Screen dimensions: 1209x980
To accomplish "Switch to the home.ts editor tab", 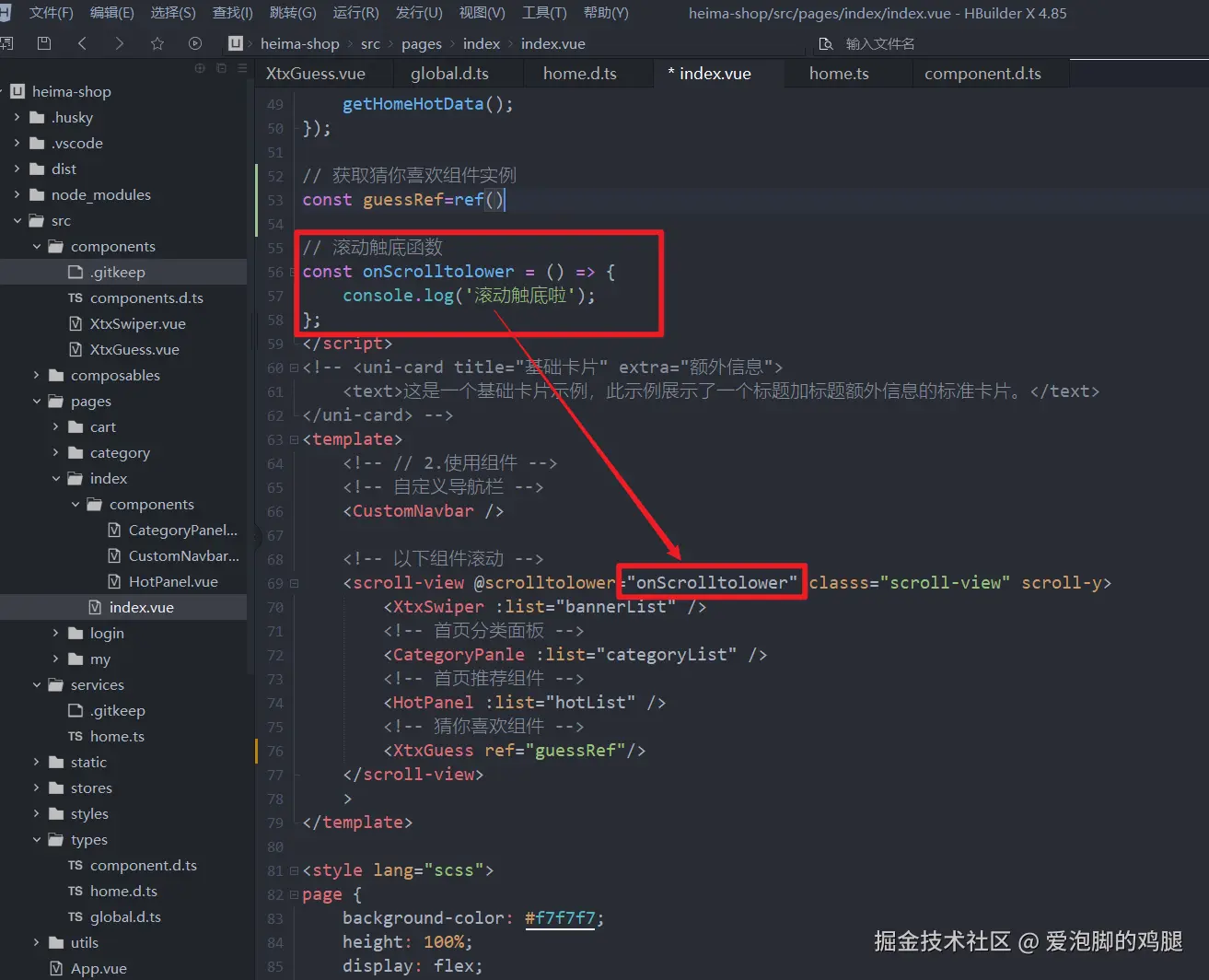I will tap(839, 74).
